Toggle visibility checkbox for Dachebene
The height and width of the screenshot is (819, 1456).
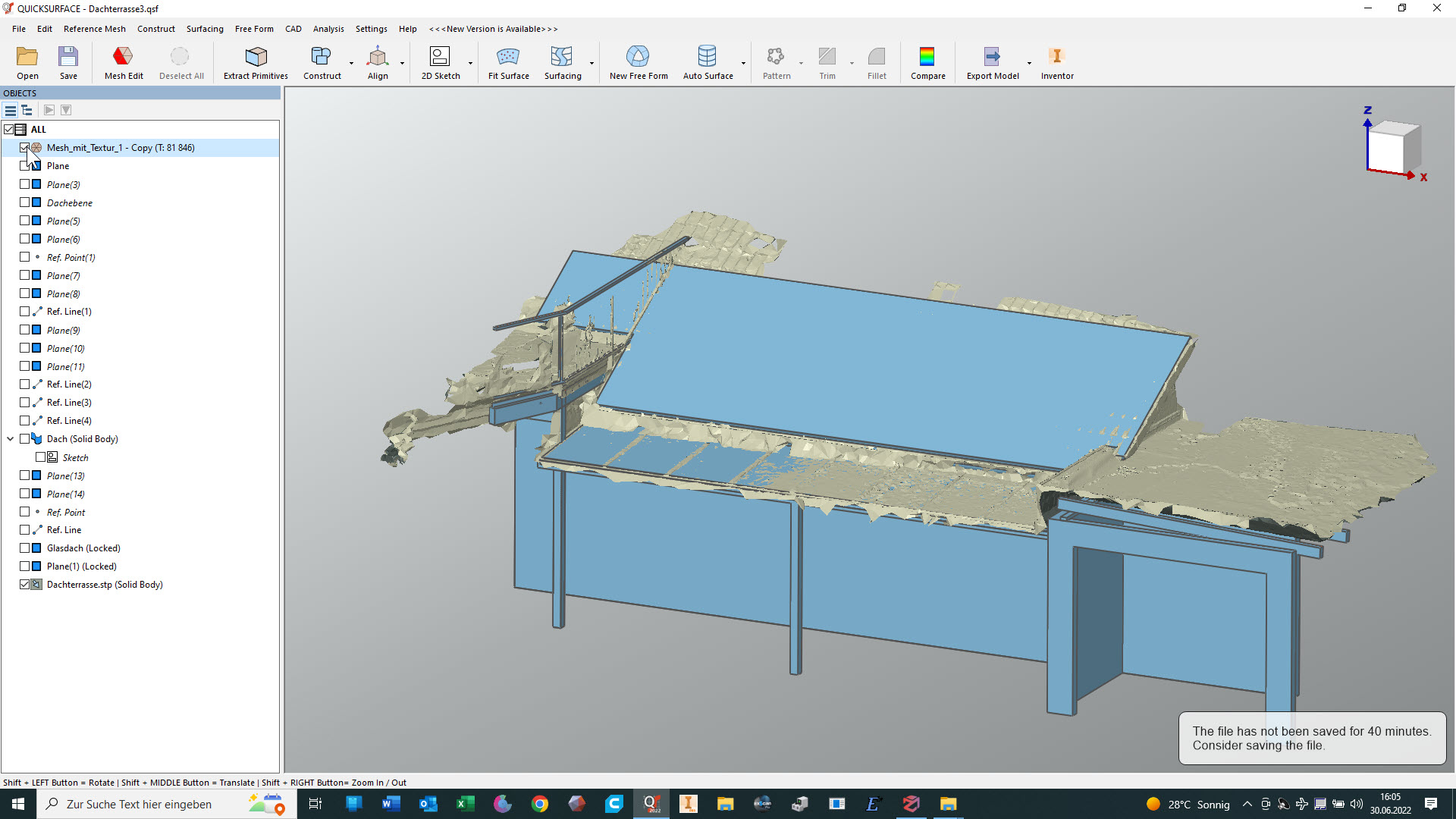[25, 202]
